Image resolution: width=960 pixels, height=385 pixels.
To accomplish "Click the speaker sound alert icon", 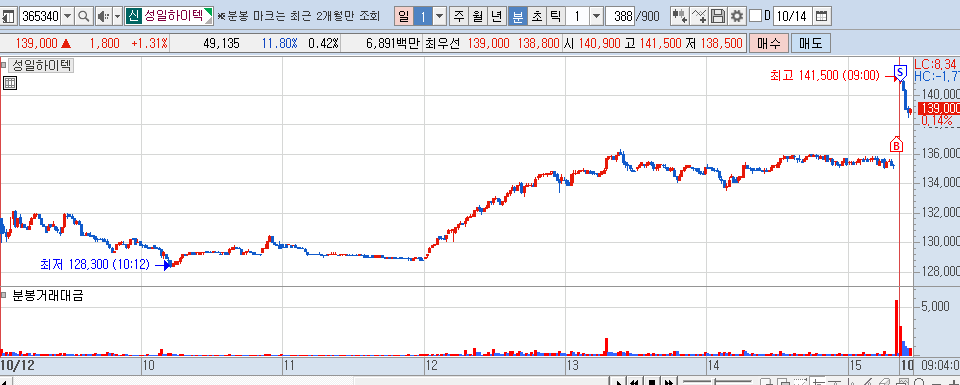I will coord(103,16).
